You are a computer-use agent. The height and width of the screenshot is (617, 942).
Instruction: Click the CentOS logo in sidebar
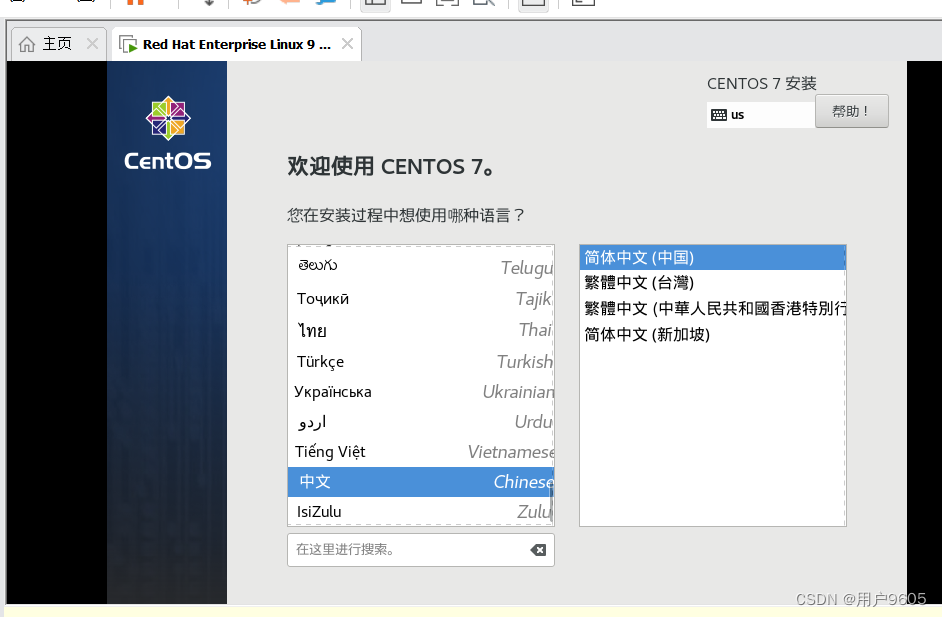click(168, 133)
